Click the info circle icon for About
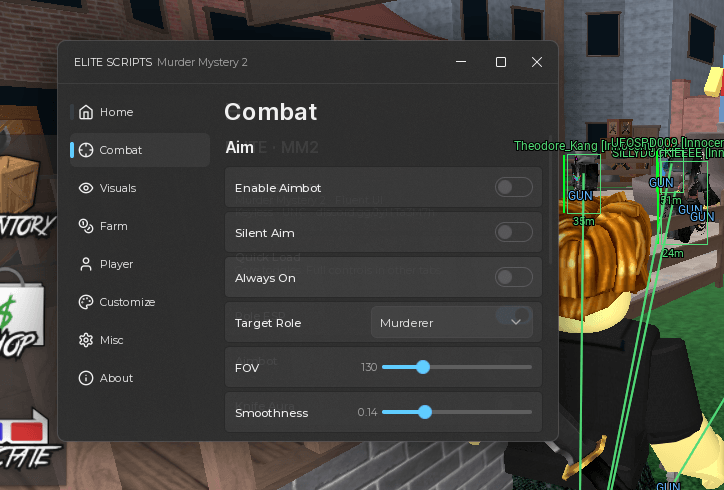 86,378
